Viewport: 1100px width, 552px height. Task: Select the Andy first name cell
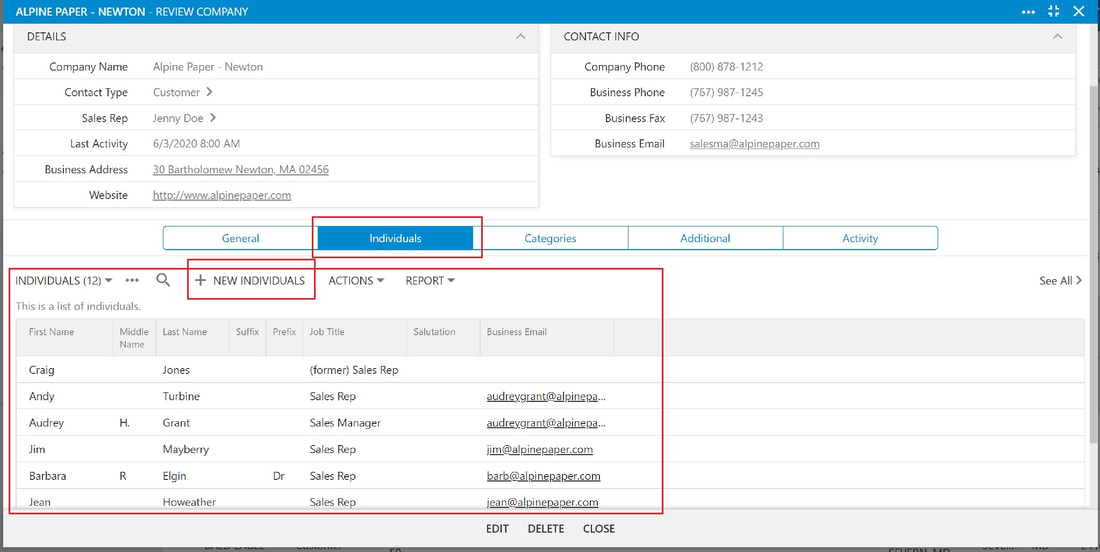coord(41,396)
